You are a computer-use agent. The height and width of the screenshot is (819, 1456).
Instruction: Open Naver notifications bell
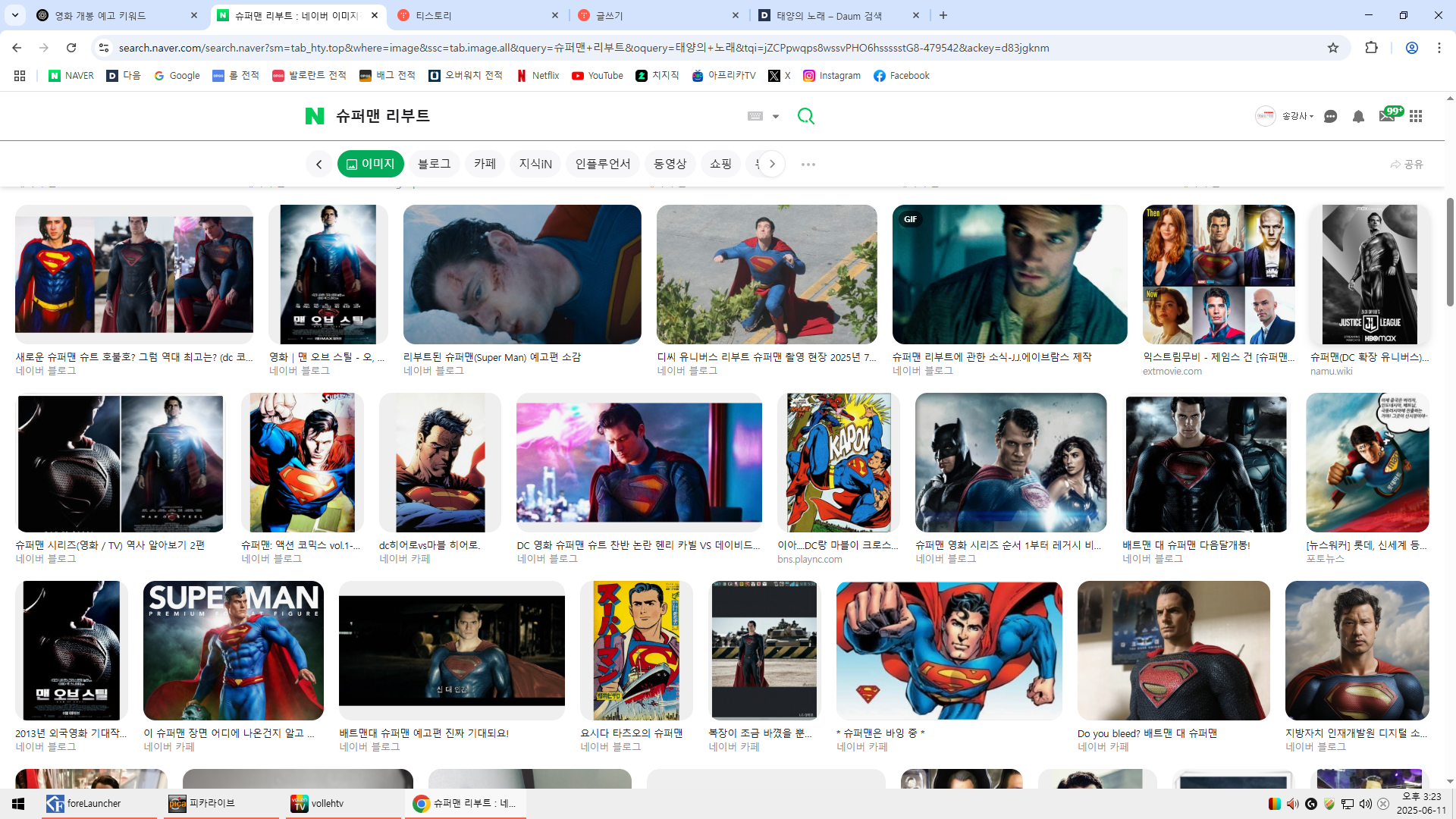click(x=1358, y=116)
